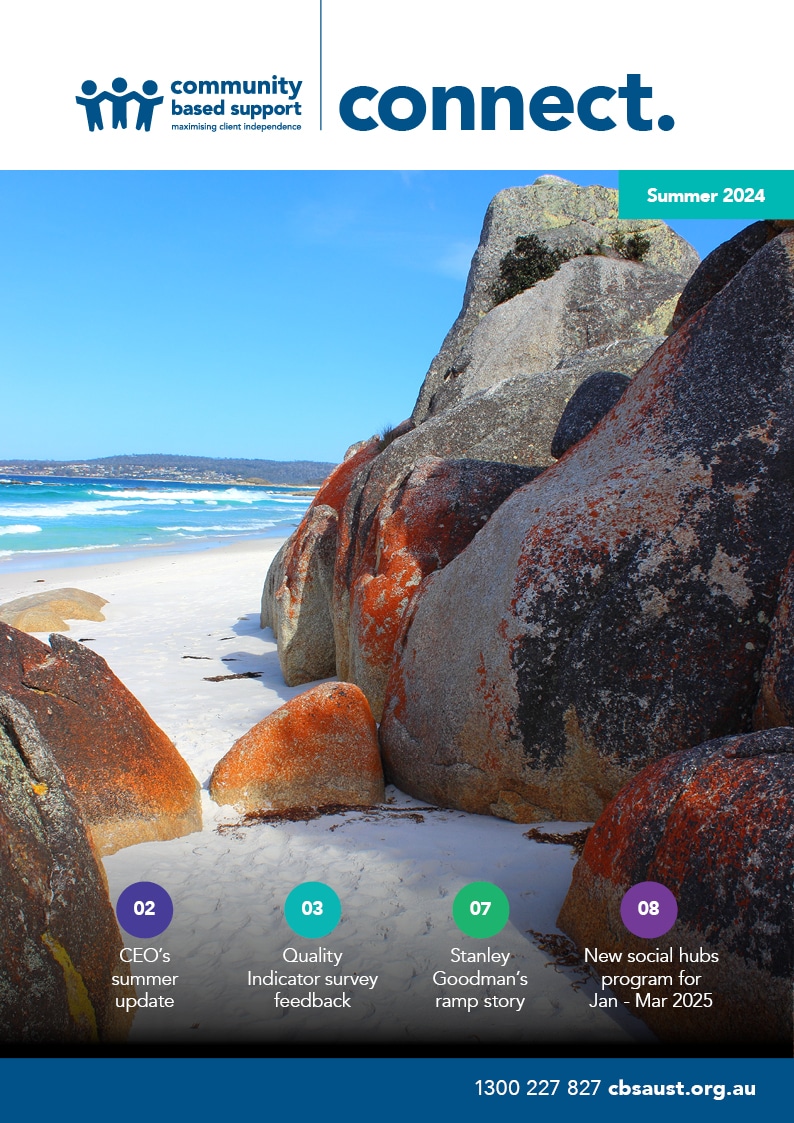Click the teal "Summer 2024" badge
The height and width of the screenshot is (1123, 794).
coord(705,195)
